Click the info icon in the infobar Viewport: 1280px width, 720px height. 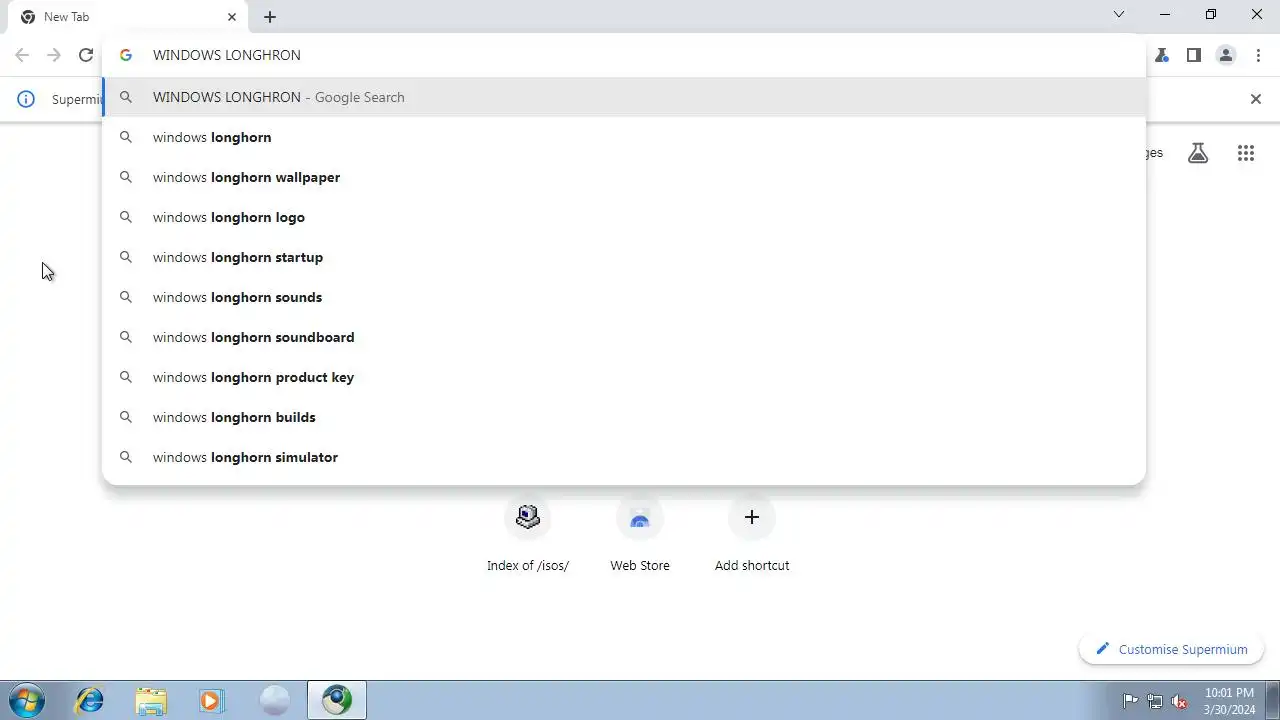point(26,99)
